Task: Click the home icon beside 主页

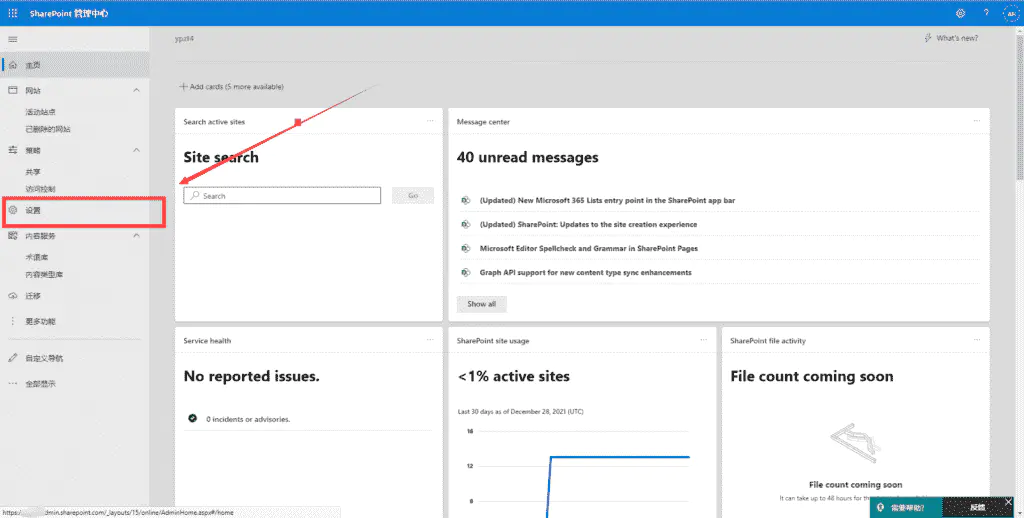Action: tap(12, 65)
